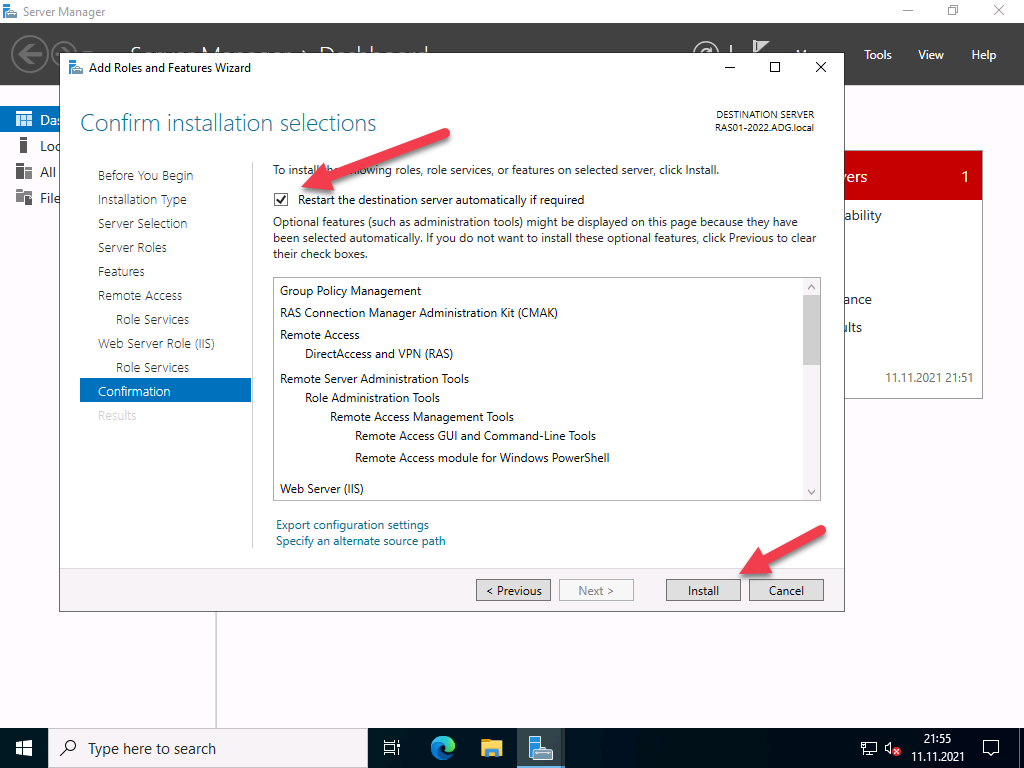Open Task View on the taskbar

(x=392, y=748)
